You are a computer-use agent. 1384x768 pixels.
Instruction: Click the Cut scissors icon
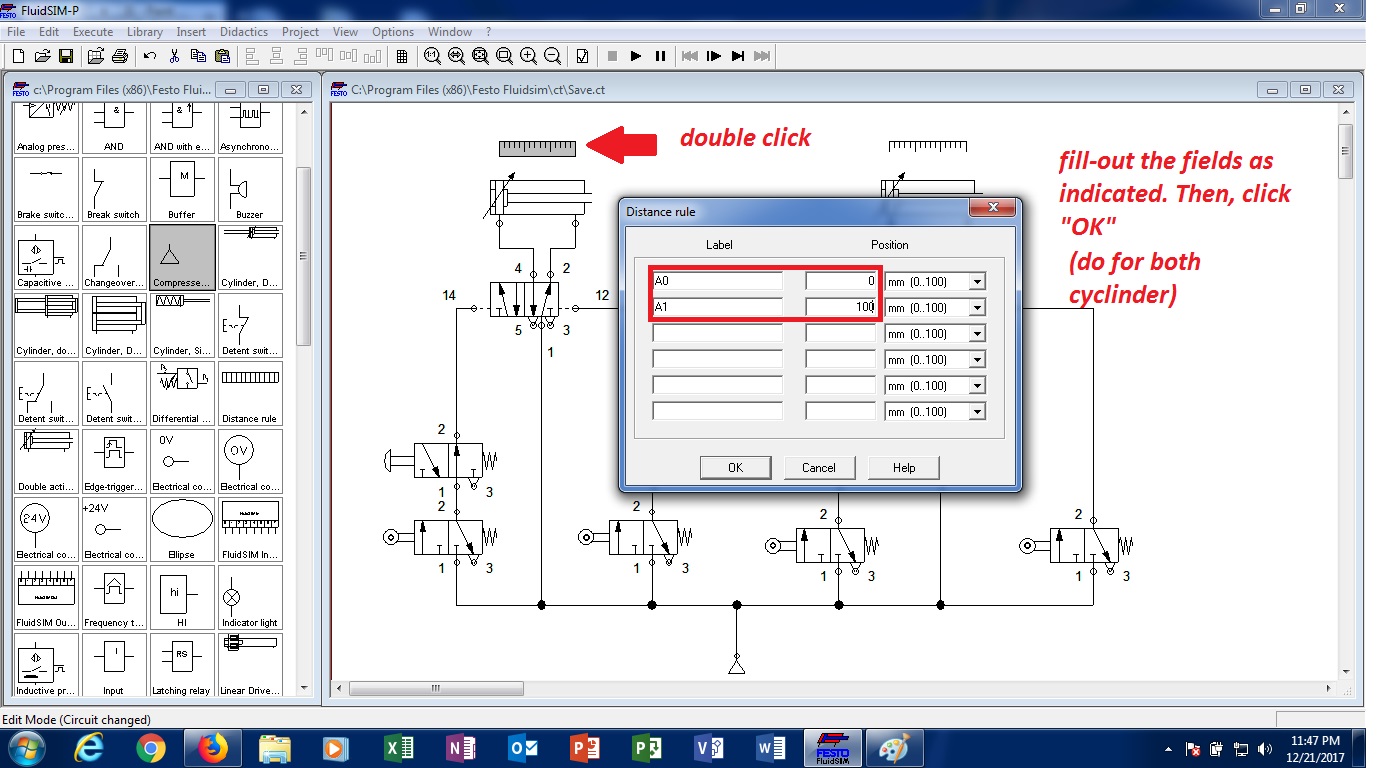pyautogui.click(x=174, y=56)
